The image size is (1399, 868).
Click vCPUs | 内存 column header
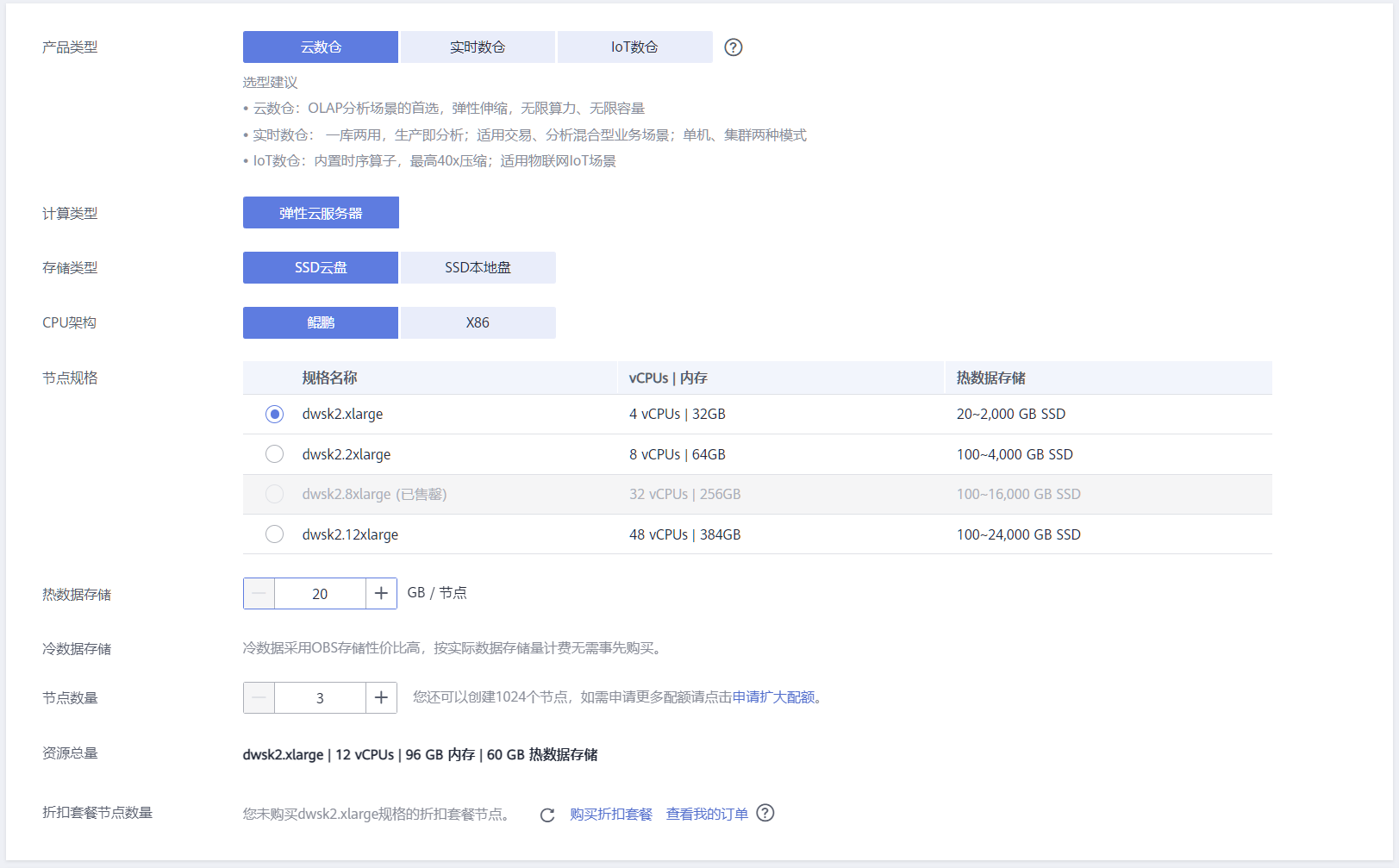click(668, 378)
